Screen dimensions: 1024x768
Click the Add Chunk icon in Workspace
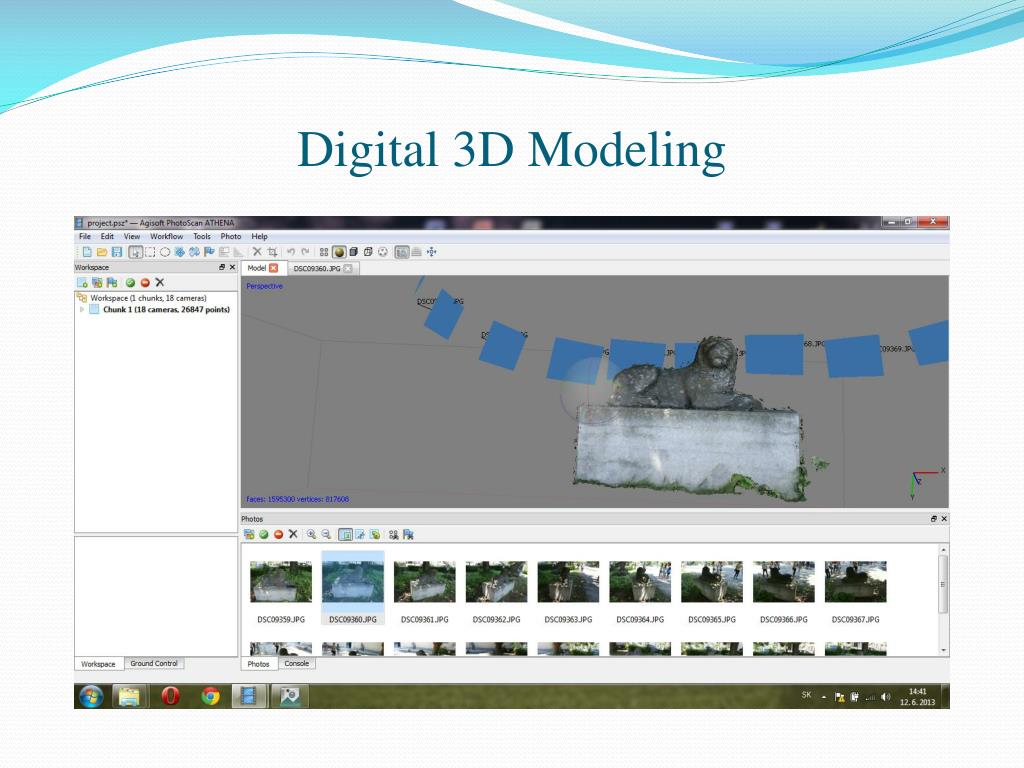pyautogui.click(x=82, y=283)
